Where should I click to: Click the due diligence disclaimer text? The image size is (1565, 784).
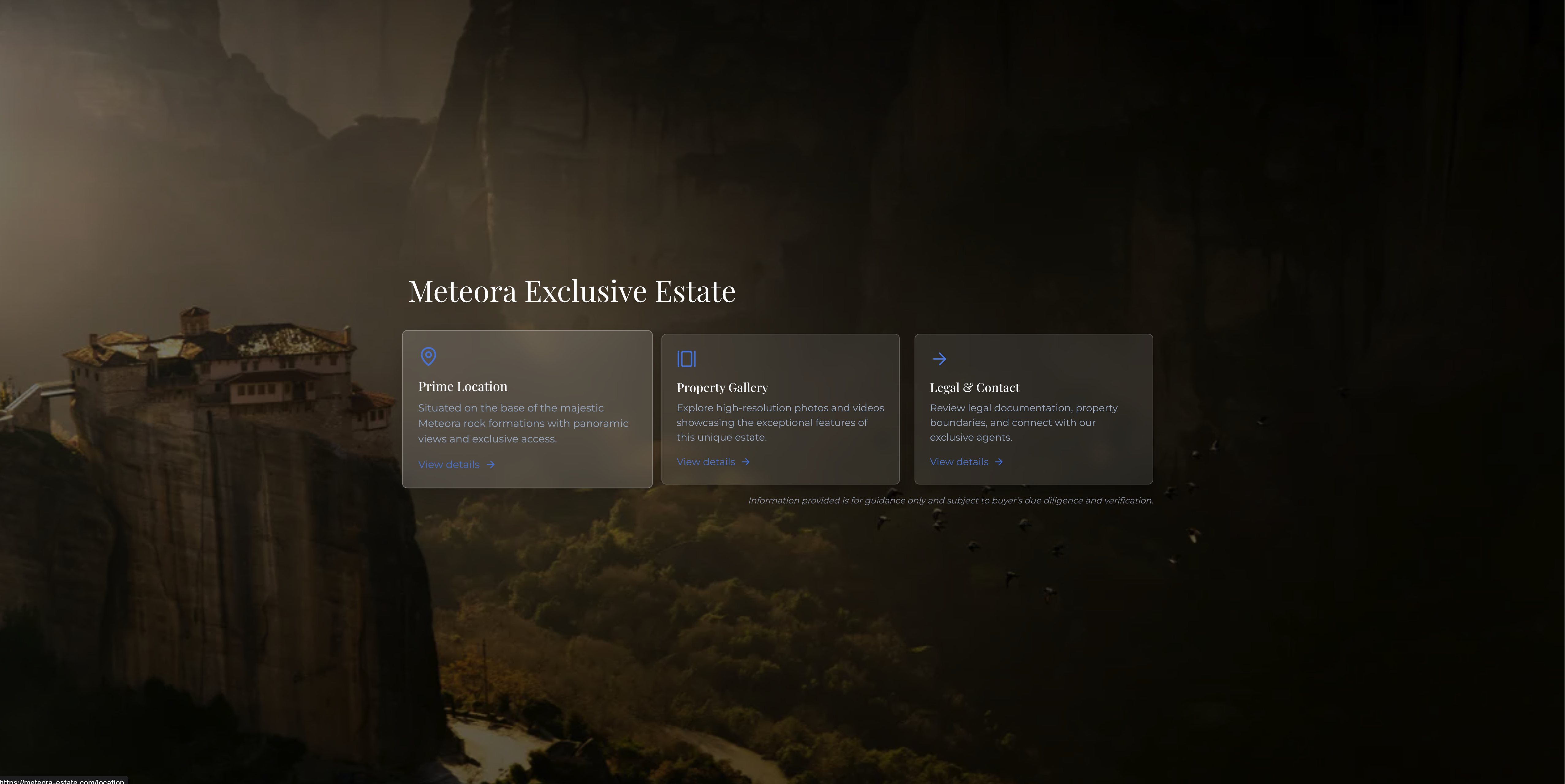(950, 500)
